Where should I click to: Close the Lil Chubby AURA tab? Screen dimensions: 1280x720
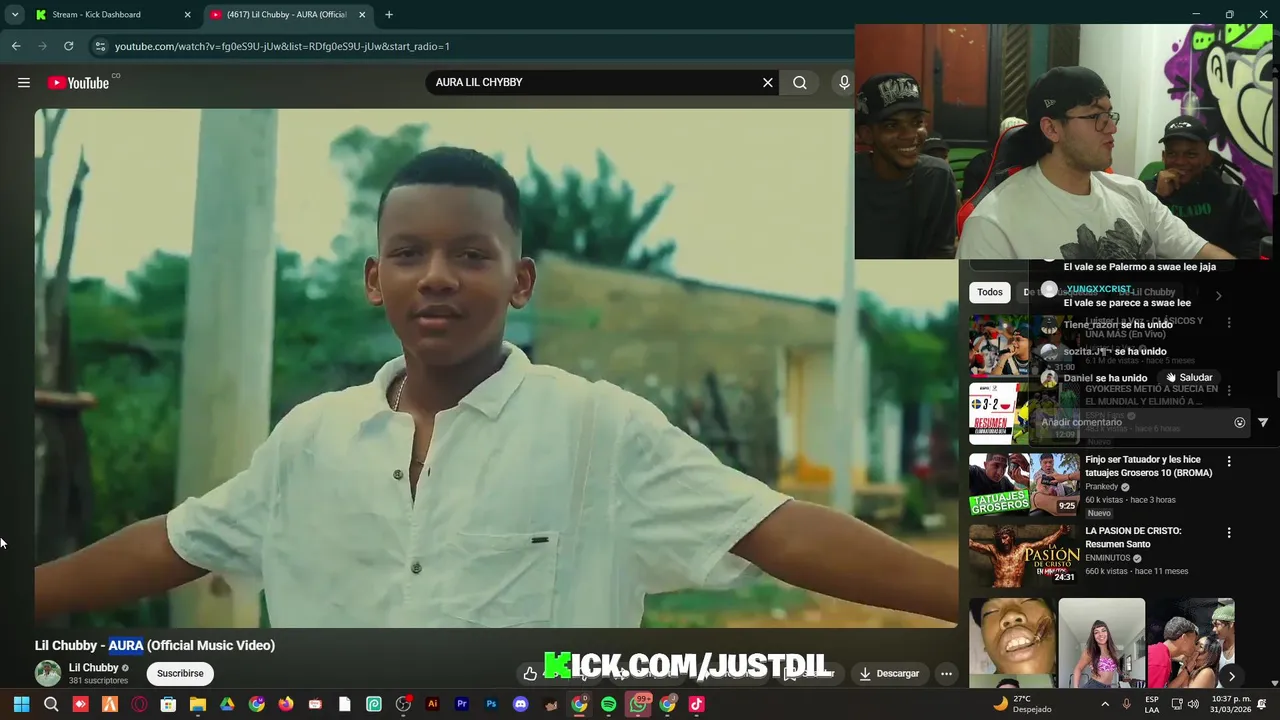[362, 15]
